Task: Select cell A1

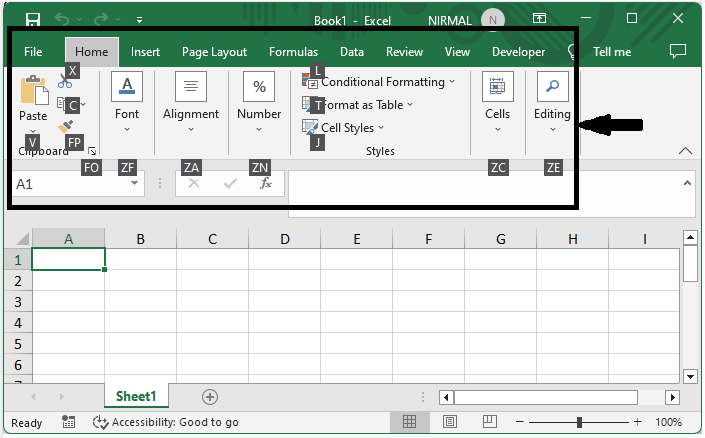Action: (x=68, y=259)
